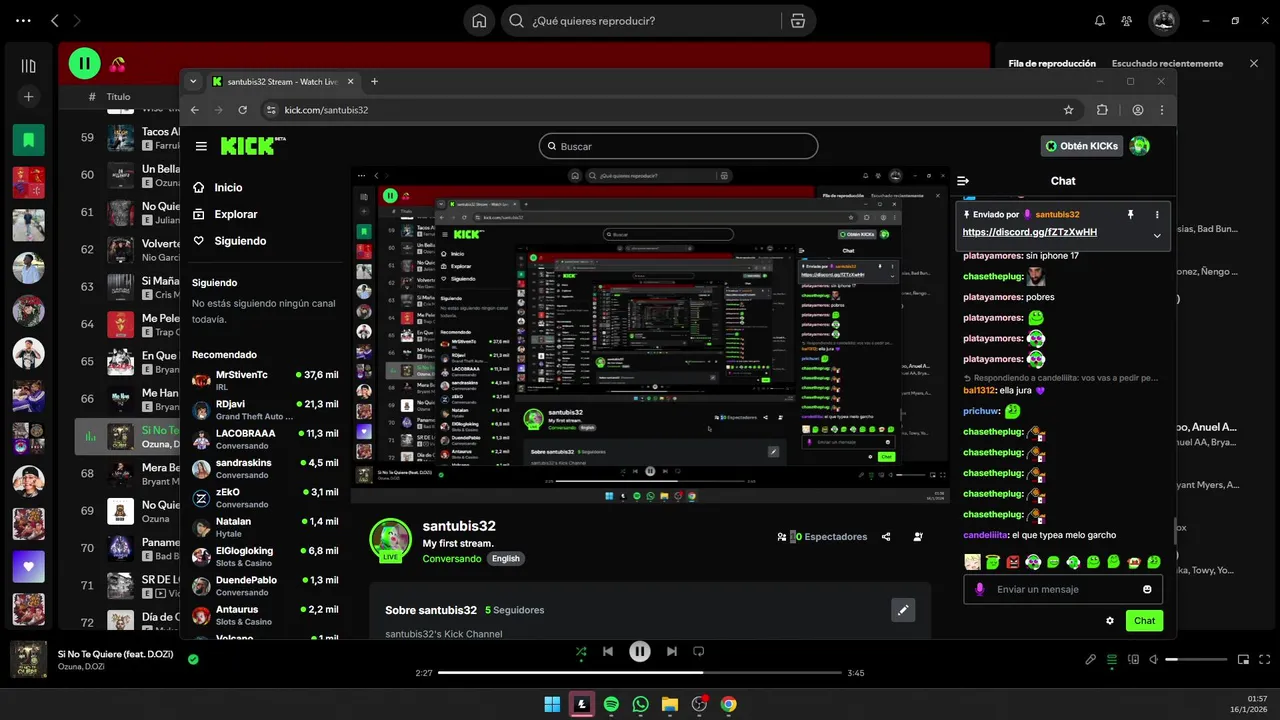Open RDjavi recommended channel
The width and height of the screenshot is (1280, 720).
[x=265, y=410]
